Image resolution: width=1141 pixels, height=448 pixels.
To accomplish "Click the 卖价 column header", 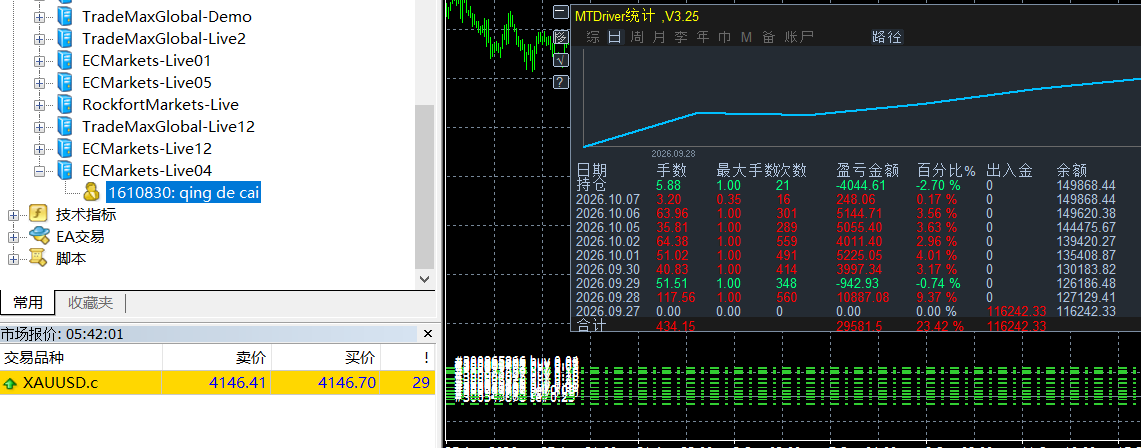I will point(217,357).
